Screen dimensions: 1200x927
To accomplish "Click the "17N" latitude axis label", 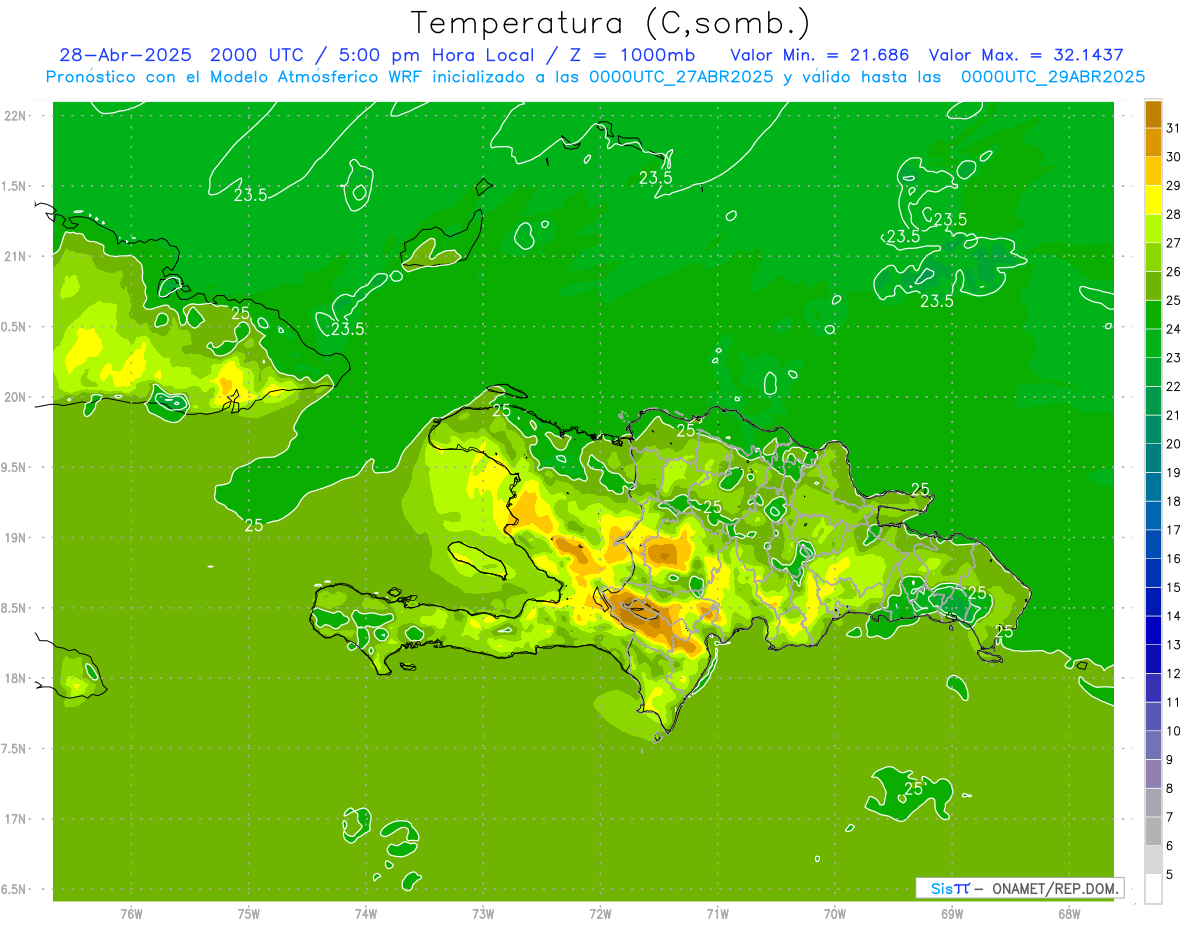I will click(x=16, y=819).
